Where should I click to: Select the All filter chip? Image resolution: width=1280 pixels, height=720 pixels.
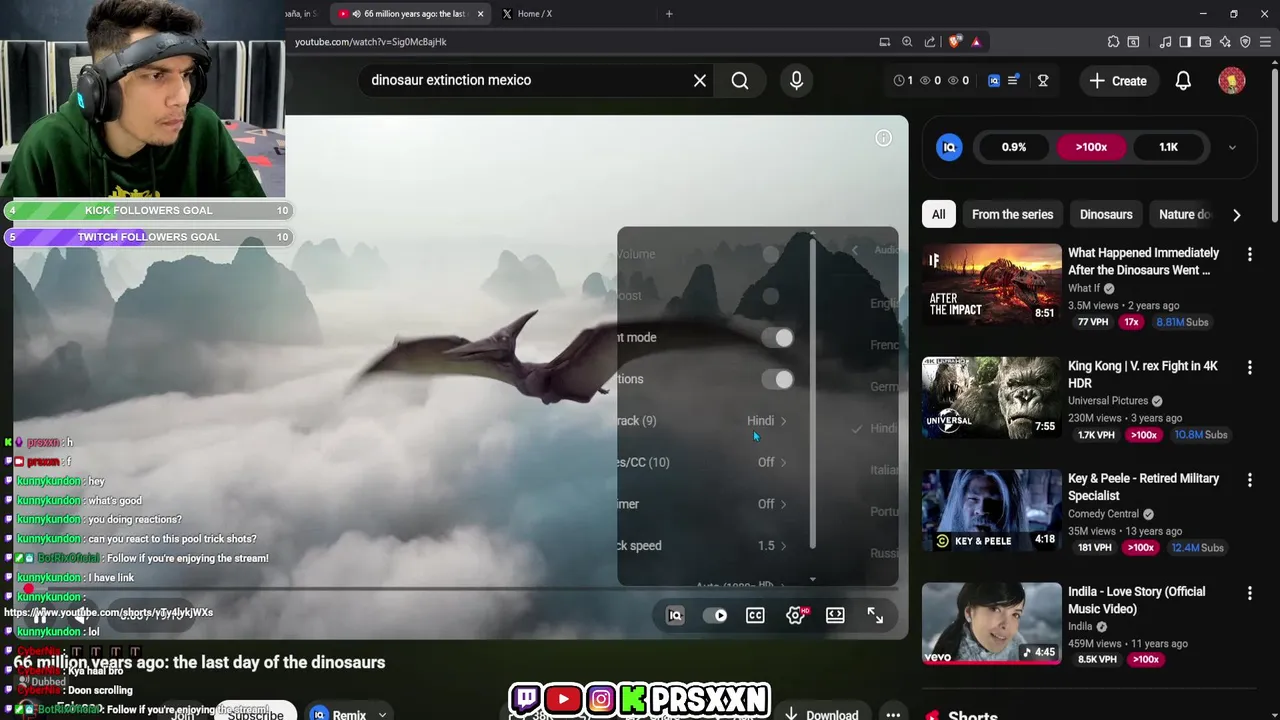point(938,214)
